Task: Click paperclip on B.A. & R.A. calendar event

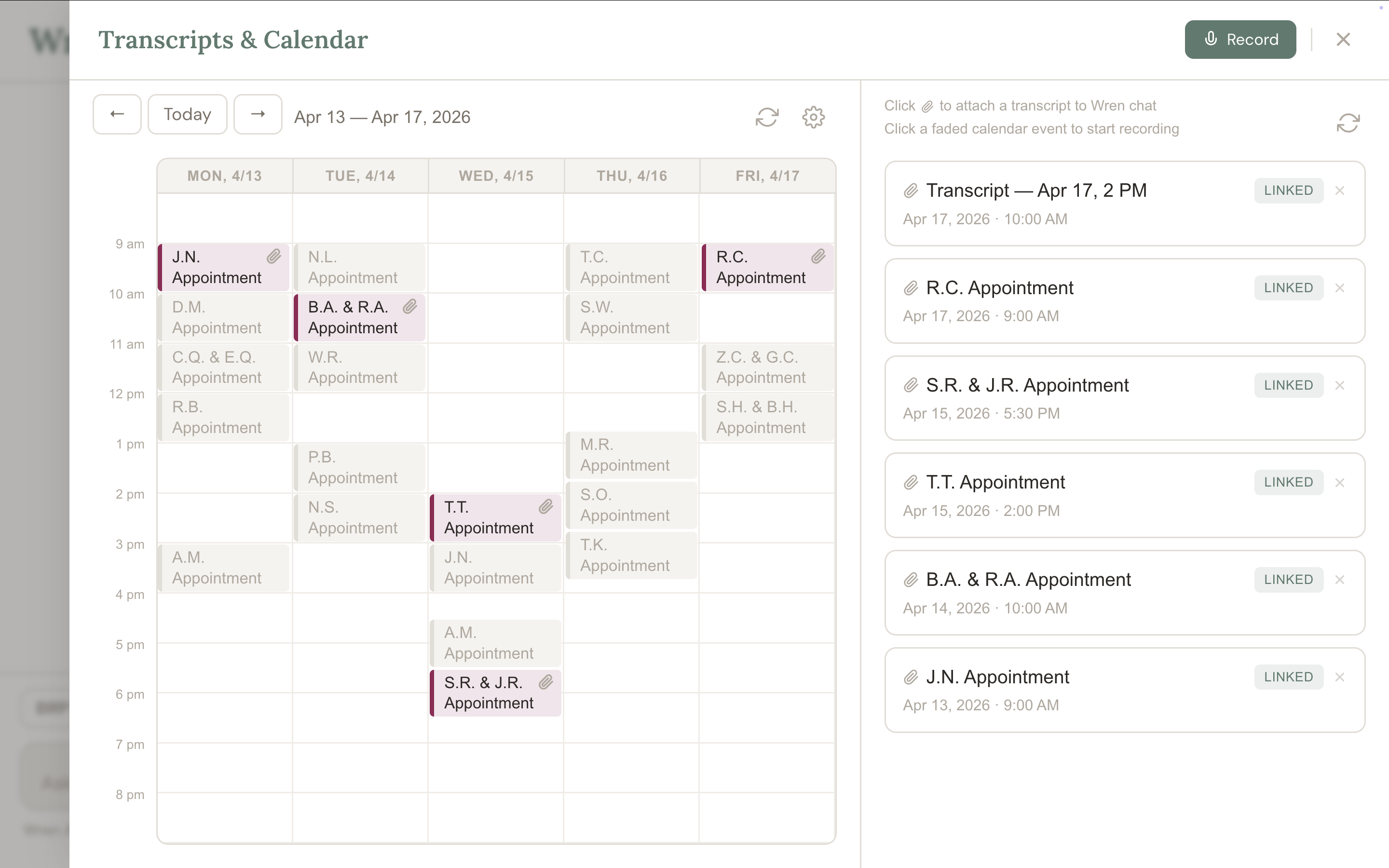Action: 410,307
